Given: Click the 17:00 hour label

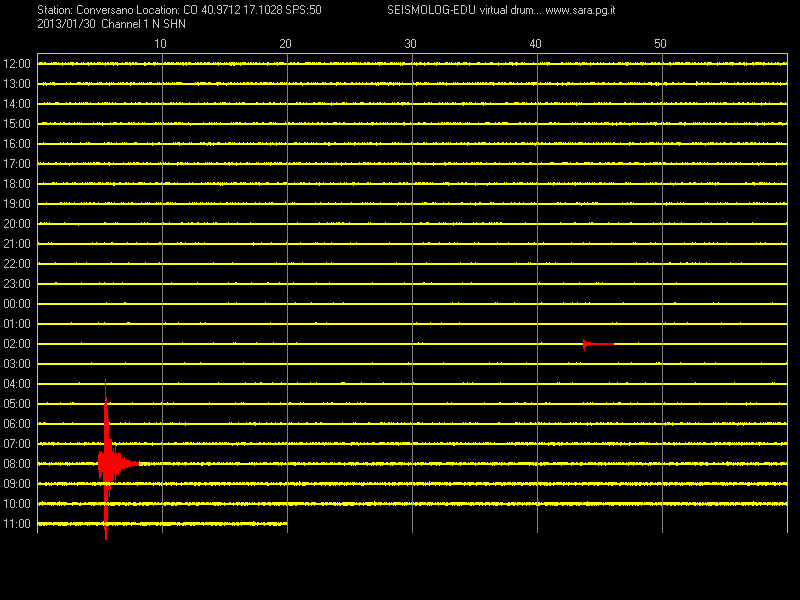Looking at the screenshot, I should tap(17, 164).
